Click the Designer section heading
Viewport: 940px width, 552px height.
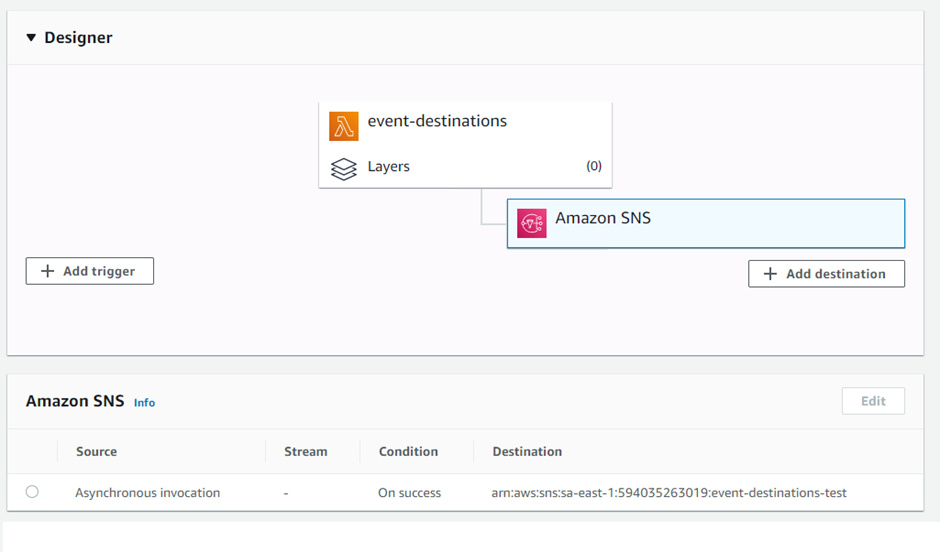pos(78,38)
